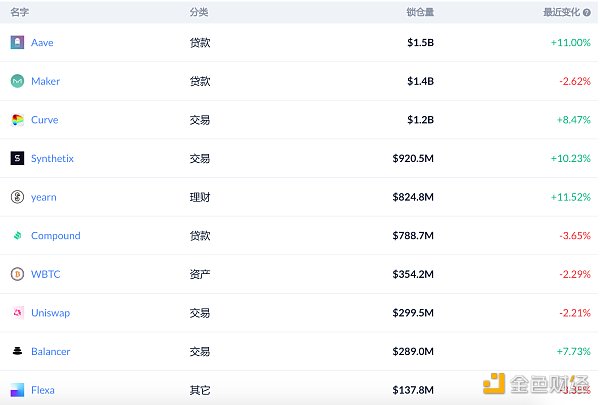Click the Flexa gradient logo icon
The height and width of the screenshot is (405, 600).
(x=17, y=390)
